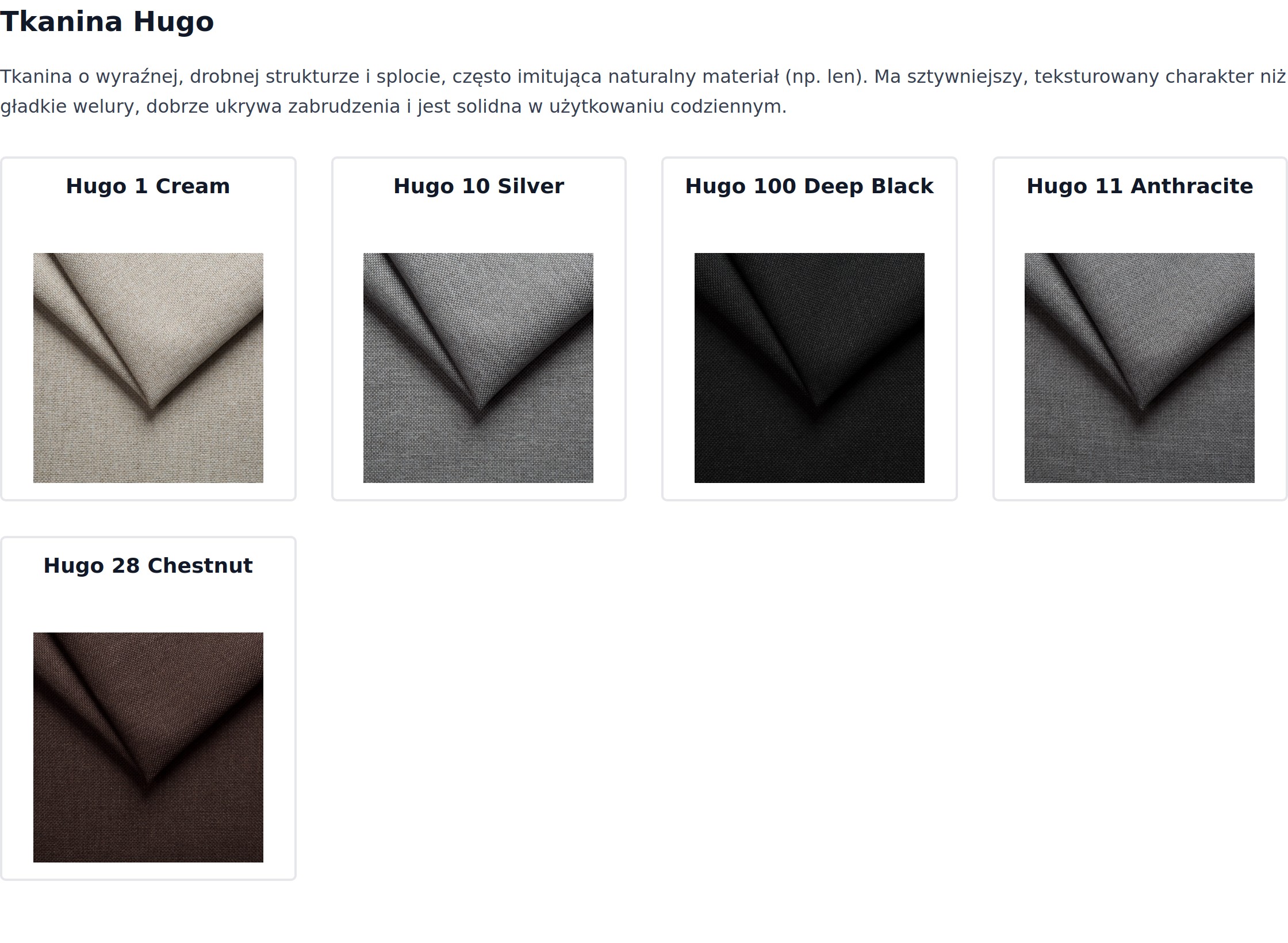Viewport: 1288px width, 943px height.
Task: Click the fabric description paragraph text
Action: [x=643, y=91]
